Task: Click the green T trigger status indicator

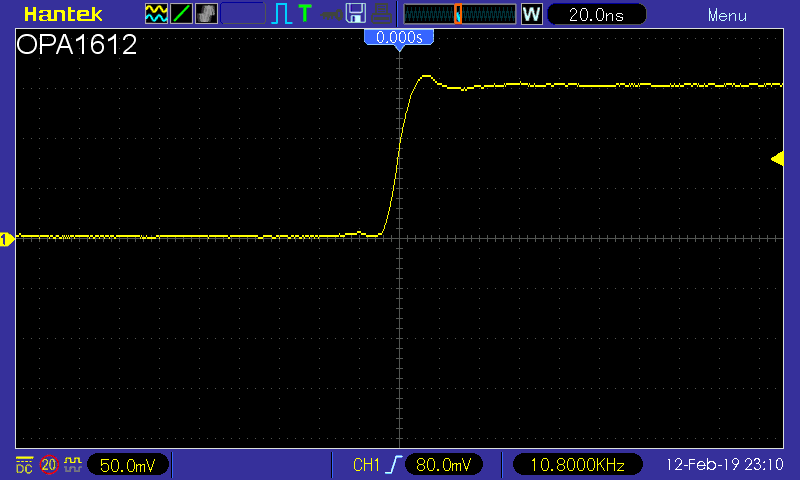Action: tap(305, 14)
